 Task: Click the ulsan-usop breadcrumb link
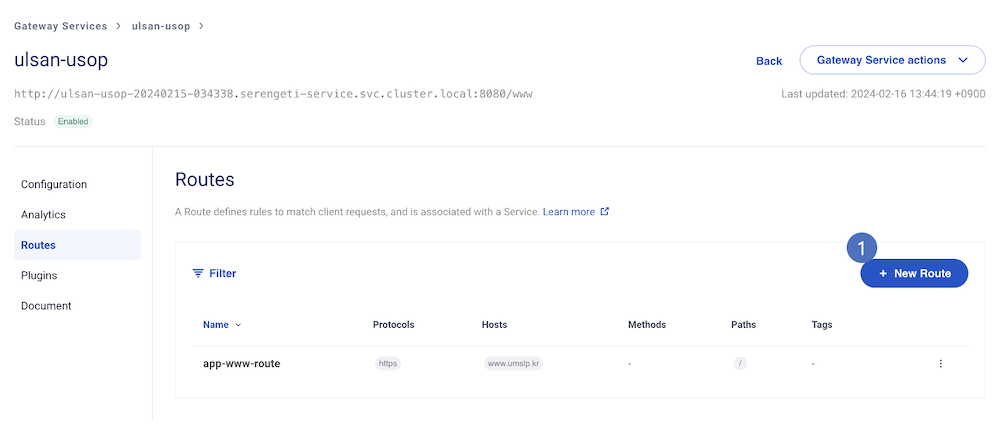tap(160, 26)
